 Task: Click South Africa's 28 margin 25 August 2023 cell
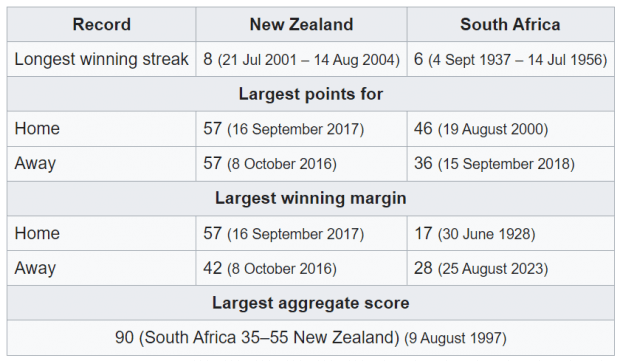510,268
